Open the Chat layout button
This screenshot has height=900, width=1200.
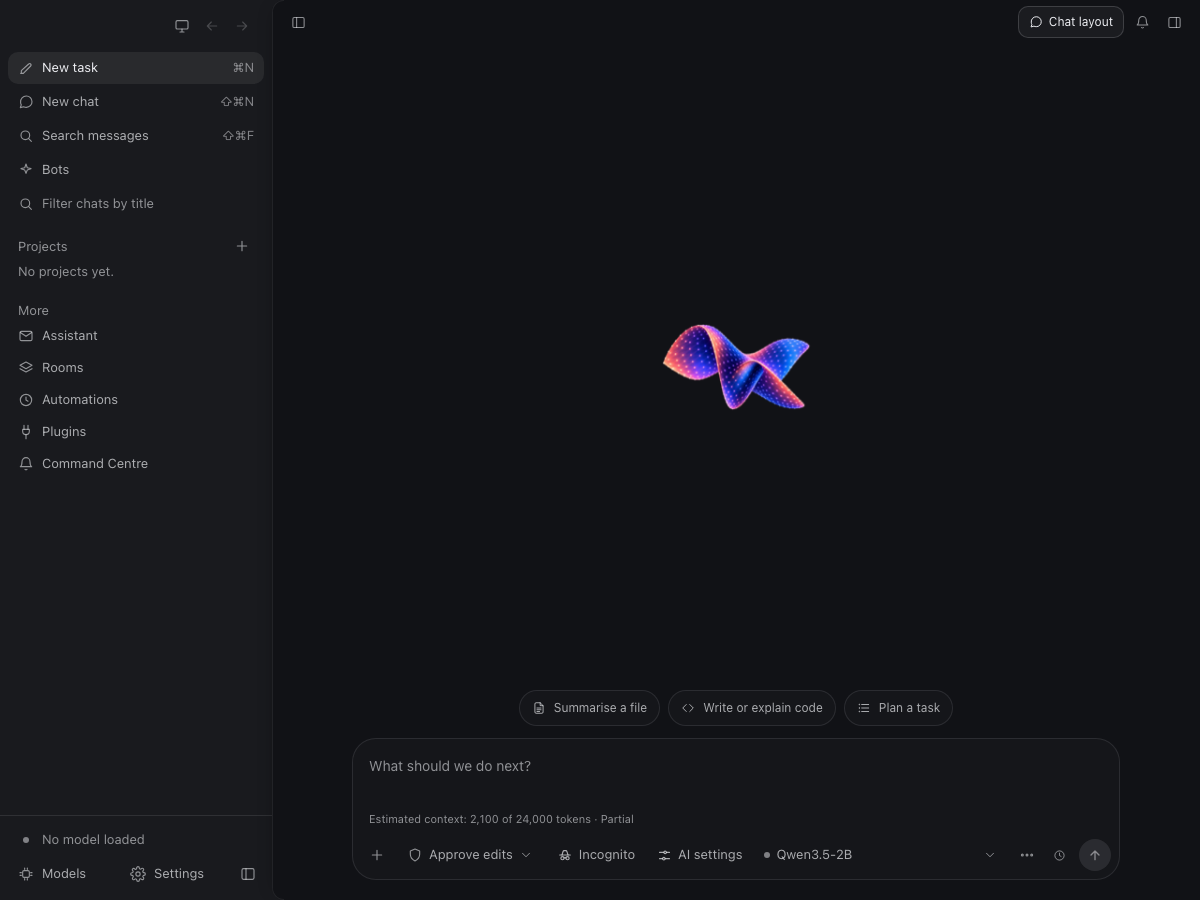[1071, 22]
